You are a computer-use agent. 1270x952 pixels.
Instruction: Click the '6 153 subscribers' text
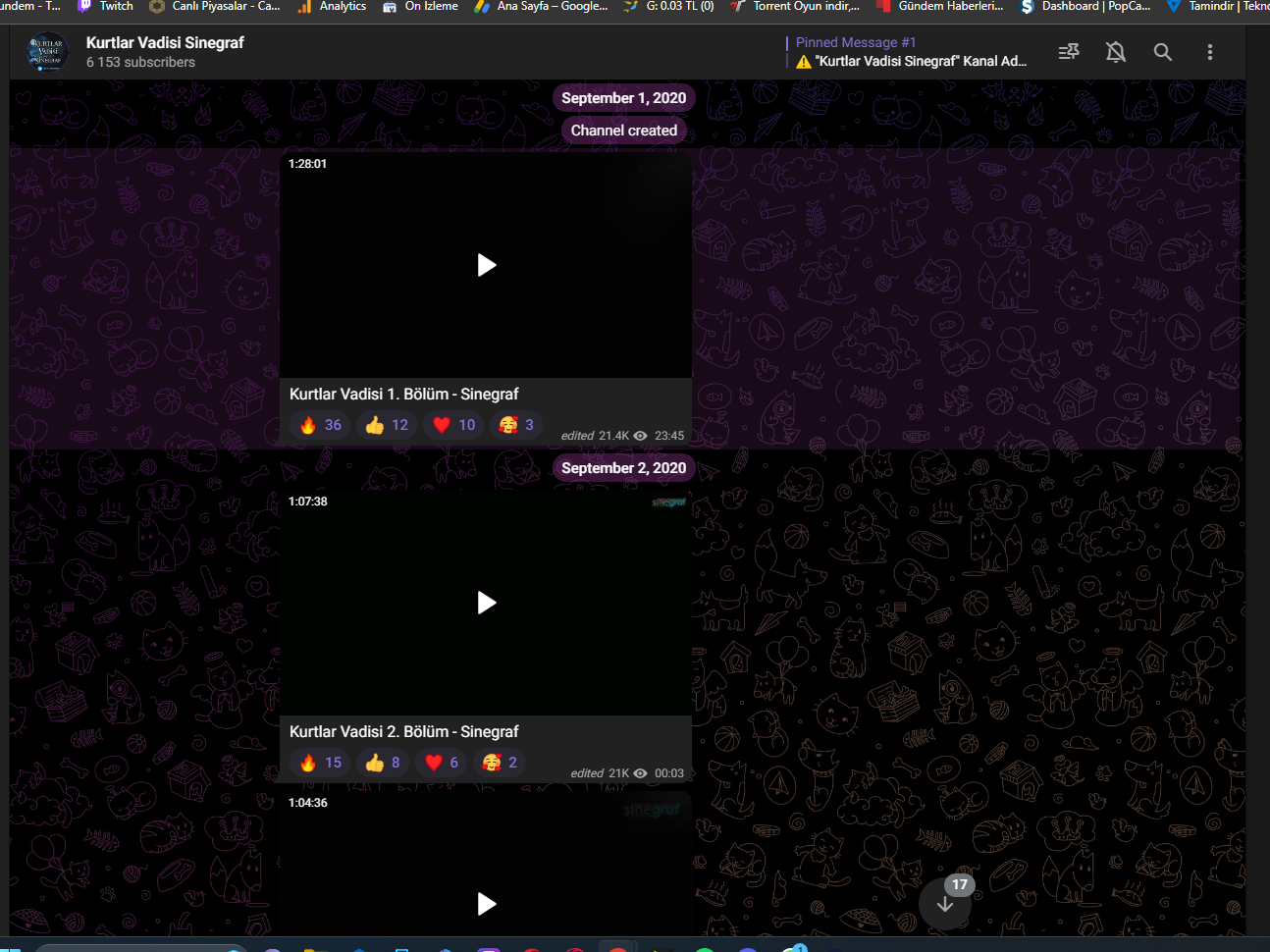(140, 63)
